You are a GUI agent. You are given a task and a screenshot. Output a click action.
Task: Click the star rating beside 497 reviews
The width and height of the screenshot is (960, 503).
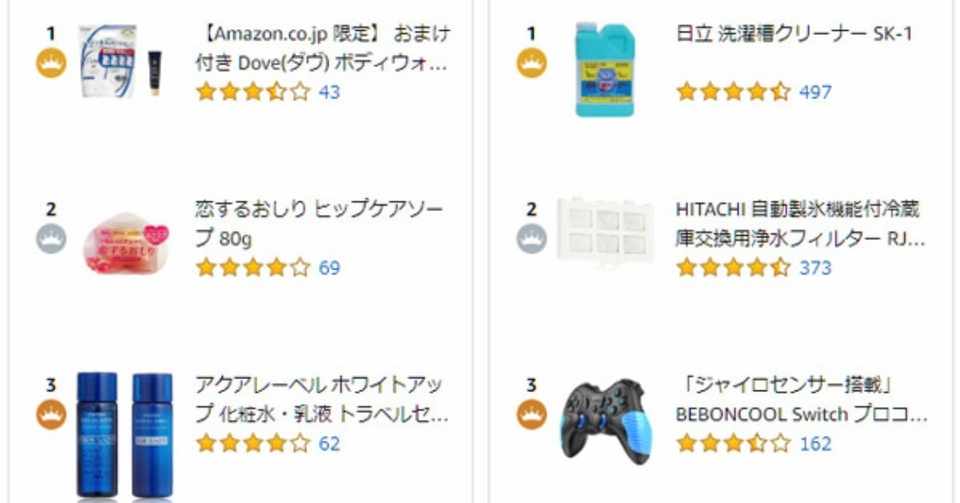[x=733, y=92]
